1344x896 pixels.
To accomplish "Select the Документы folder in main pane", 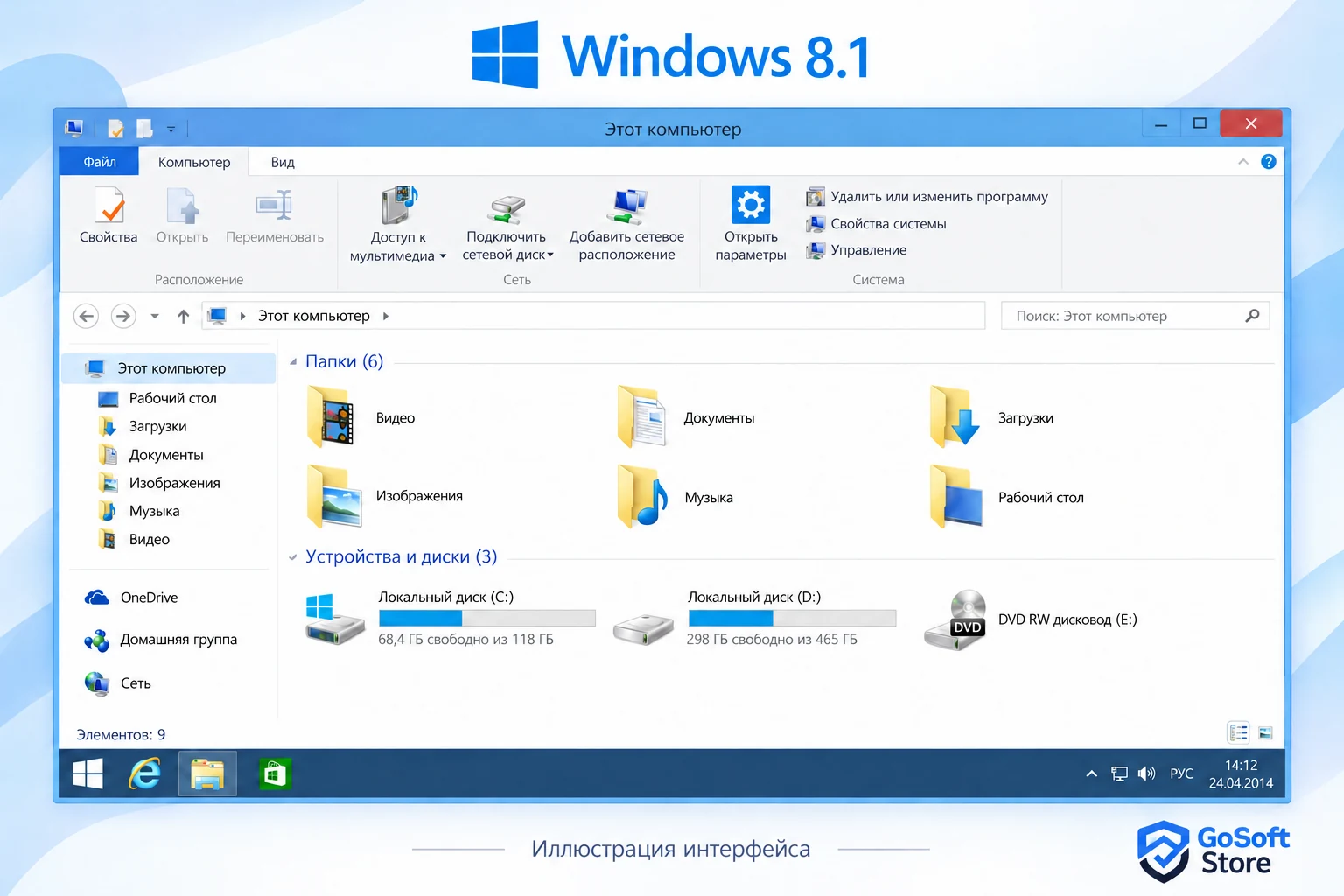I will pos(686,417).
